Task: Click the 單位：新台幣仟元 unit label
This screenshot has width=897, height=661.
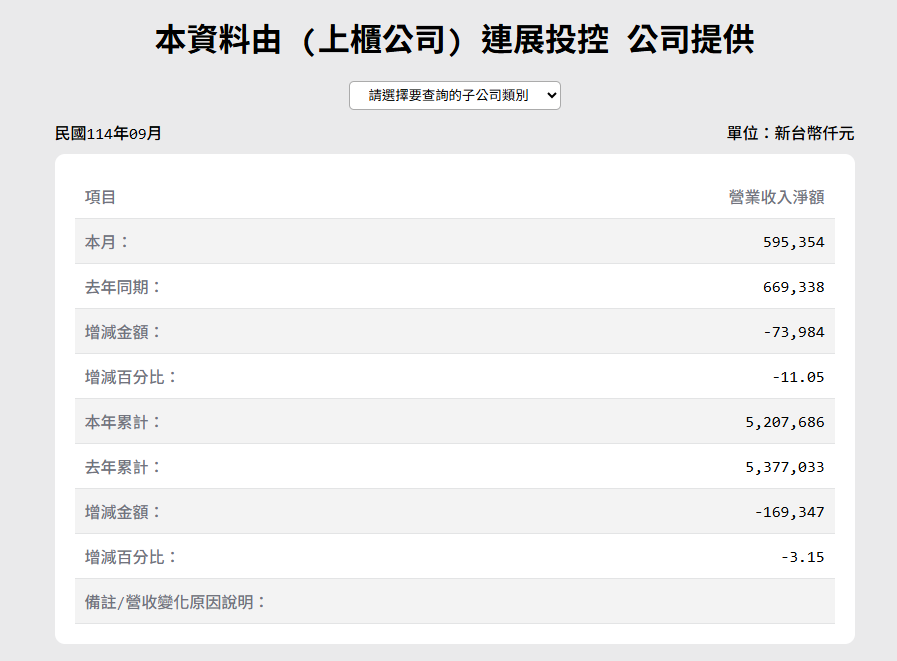Action: (x=790, y=133)
